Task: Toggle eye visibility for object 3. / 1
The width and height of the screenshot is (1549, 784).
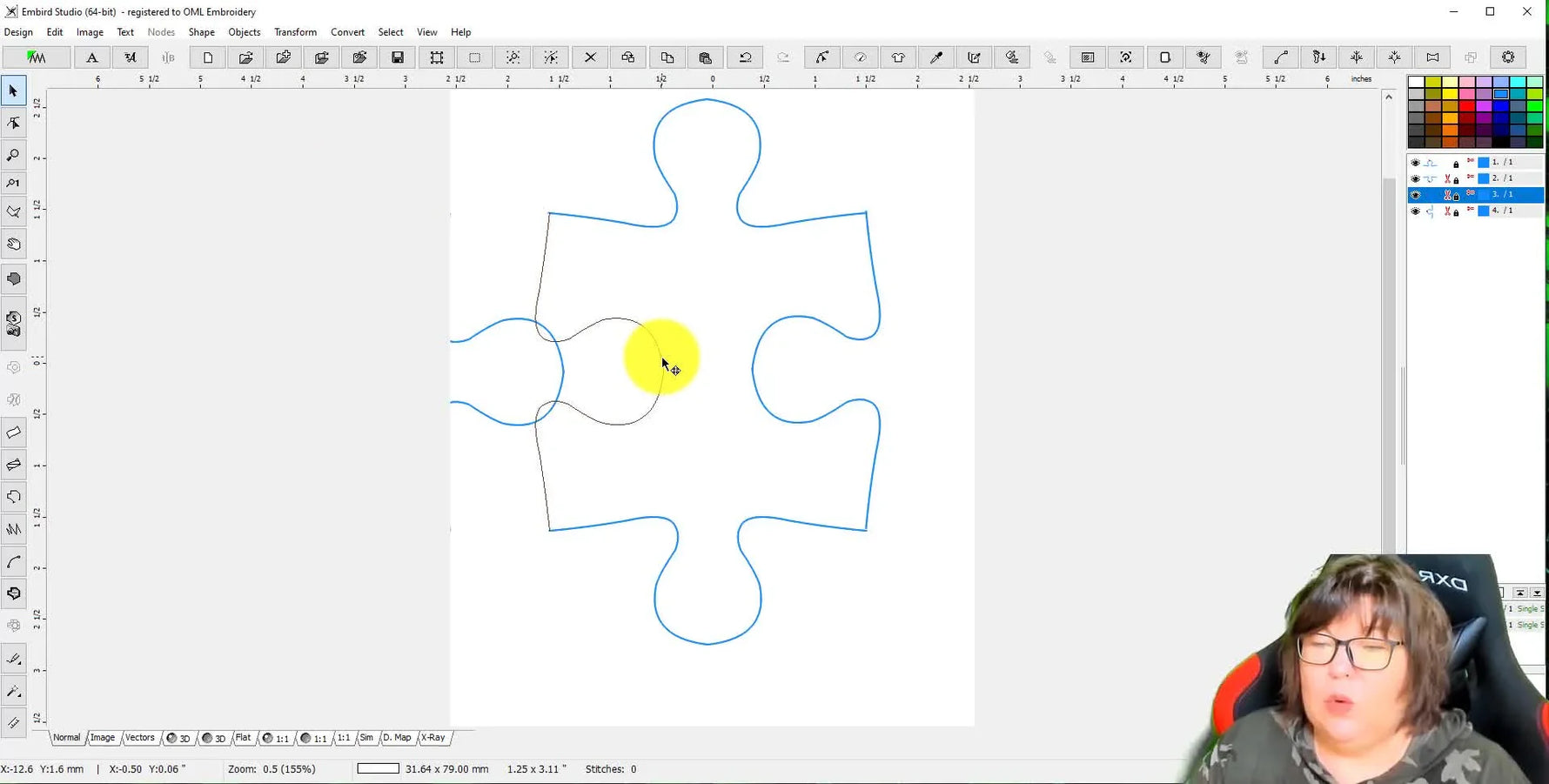Action: click(1415, 195)
